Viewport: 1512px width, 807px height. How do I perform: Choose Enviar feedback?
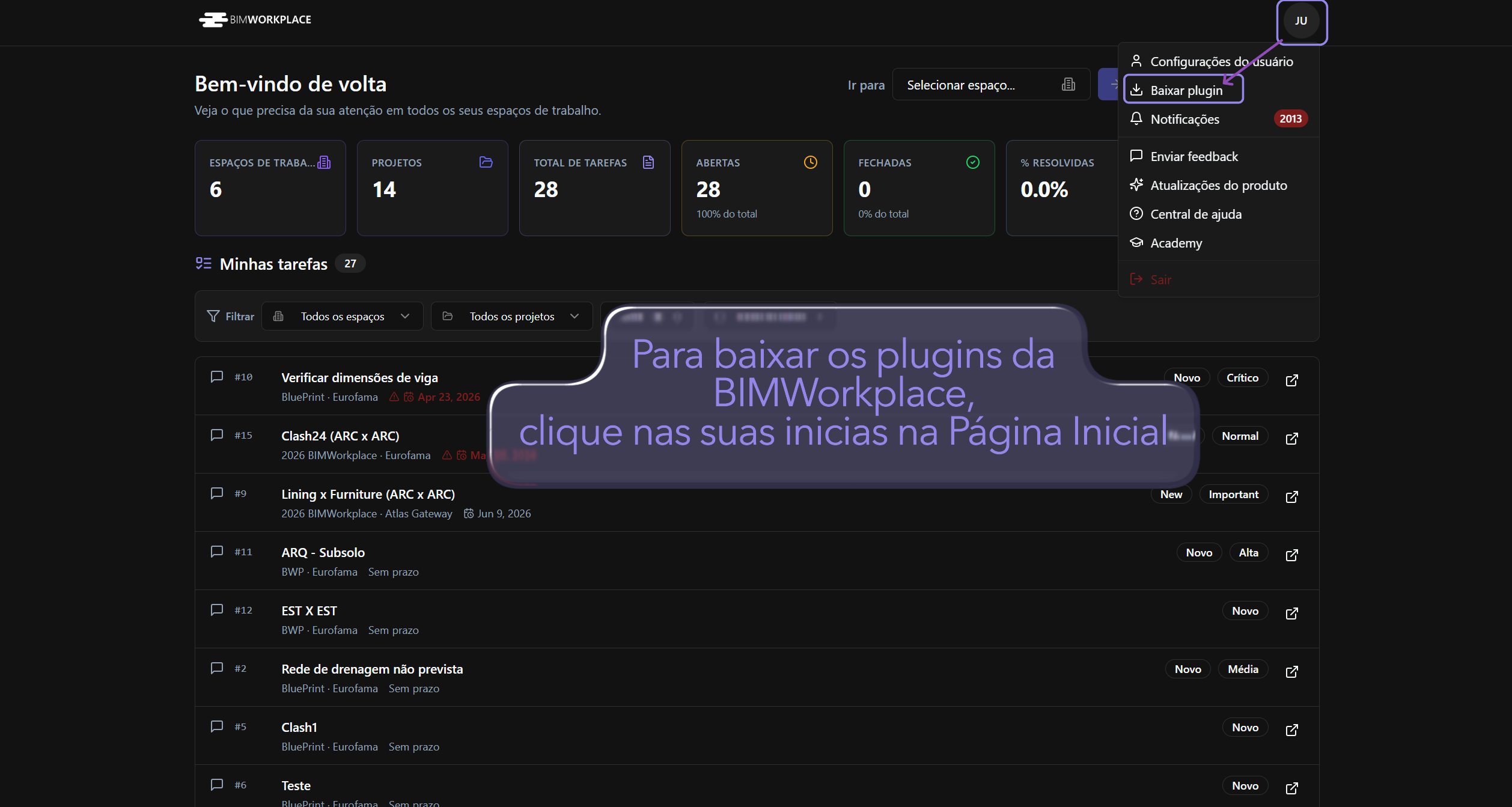[1218, 156]
